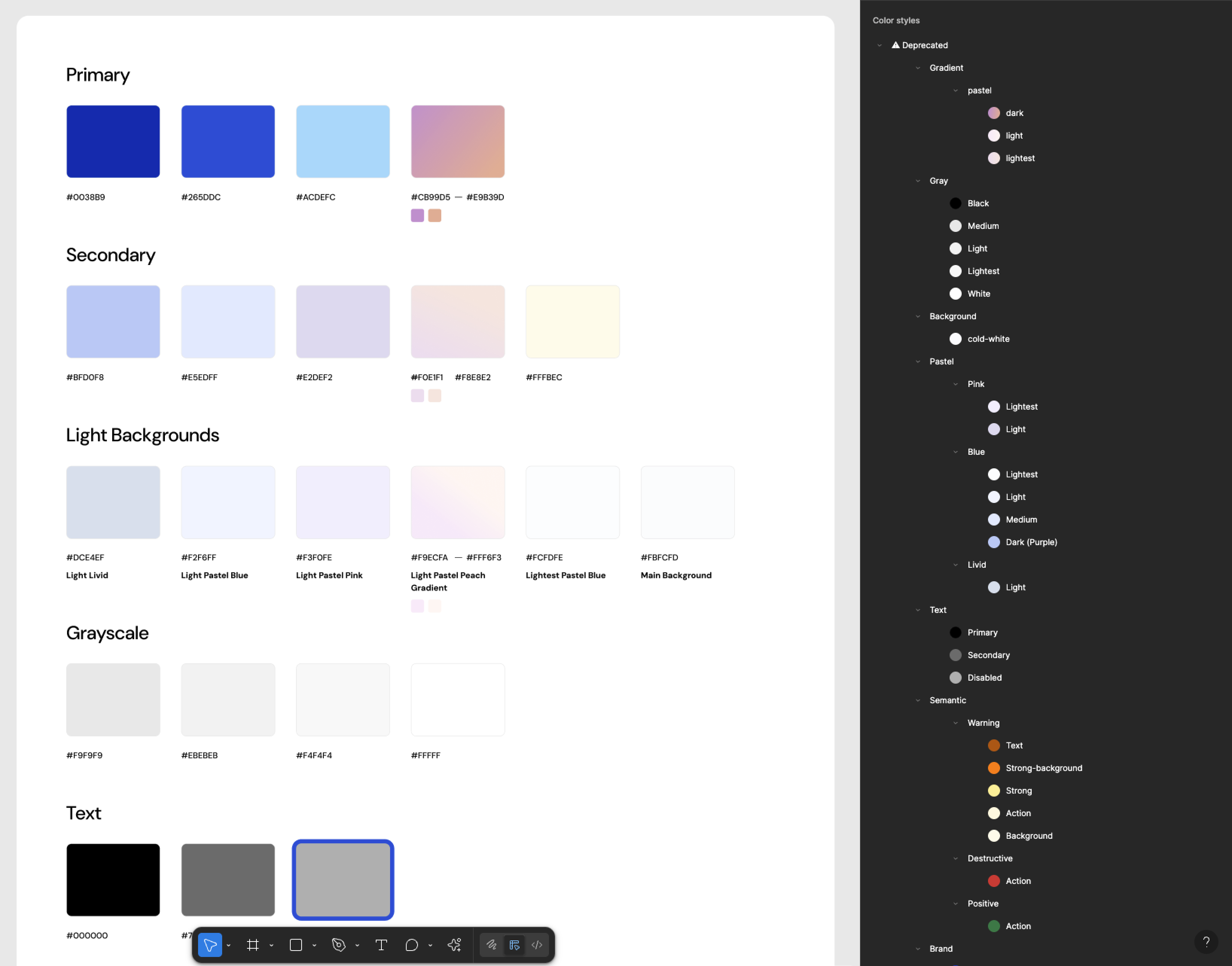Image resolution: width=1232 pixels, height=966 pixels.
Task: Select the Move tool in the toolbar
Action: (211, 945)
